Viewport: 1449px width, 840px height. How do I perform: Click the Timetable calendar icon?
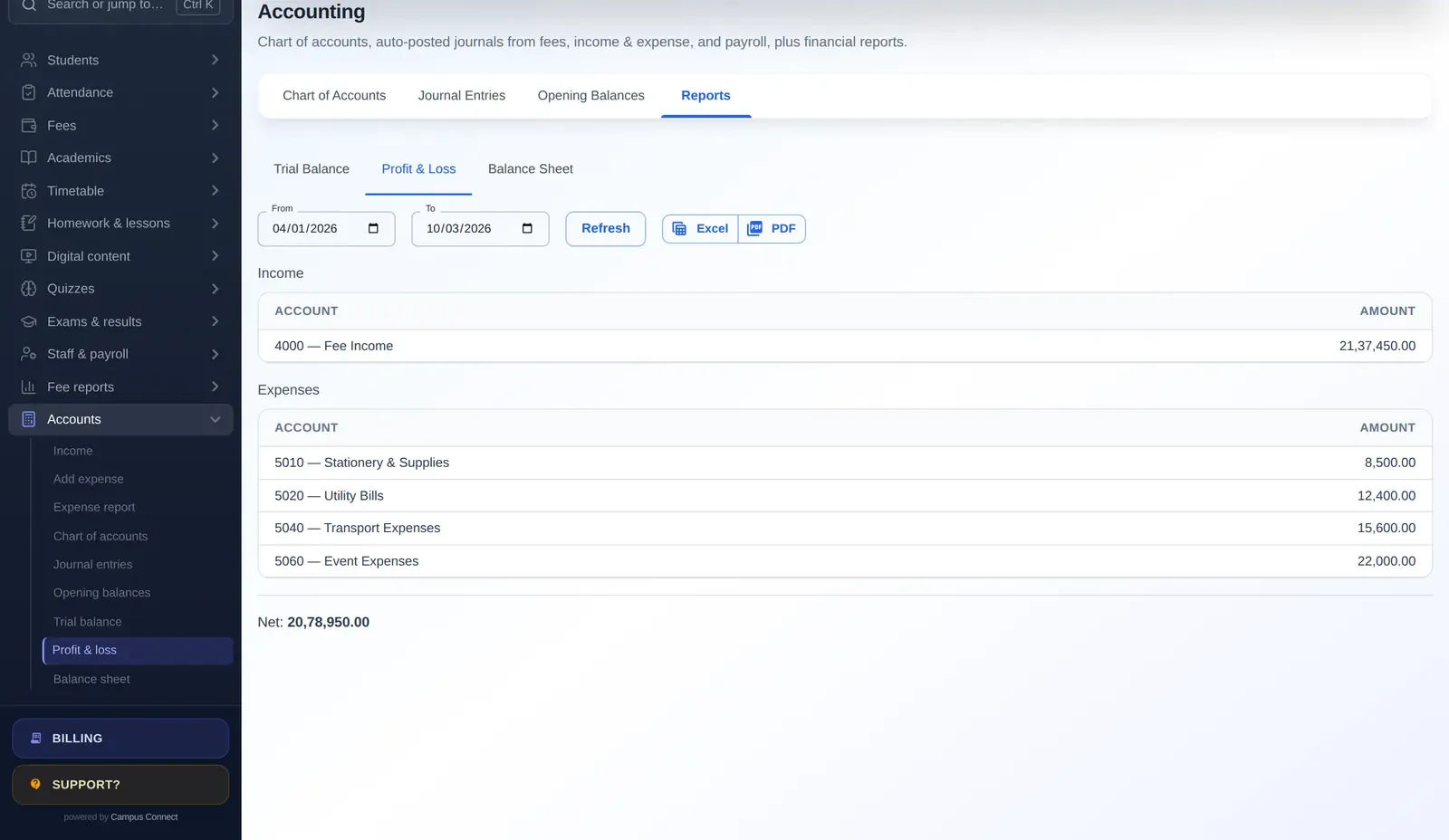pos(29,191)
